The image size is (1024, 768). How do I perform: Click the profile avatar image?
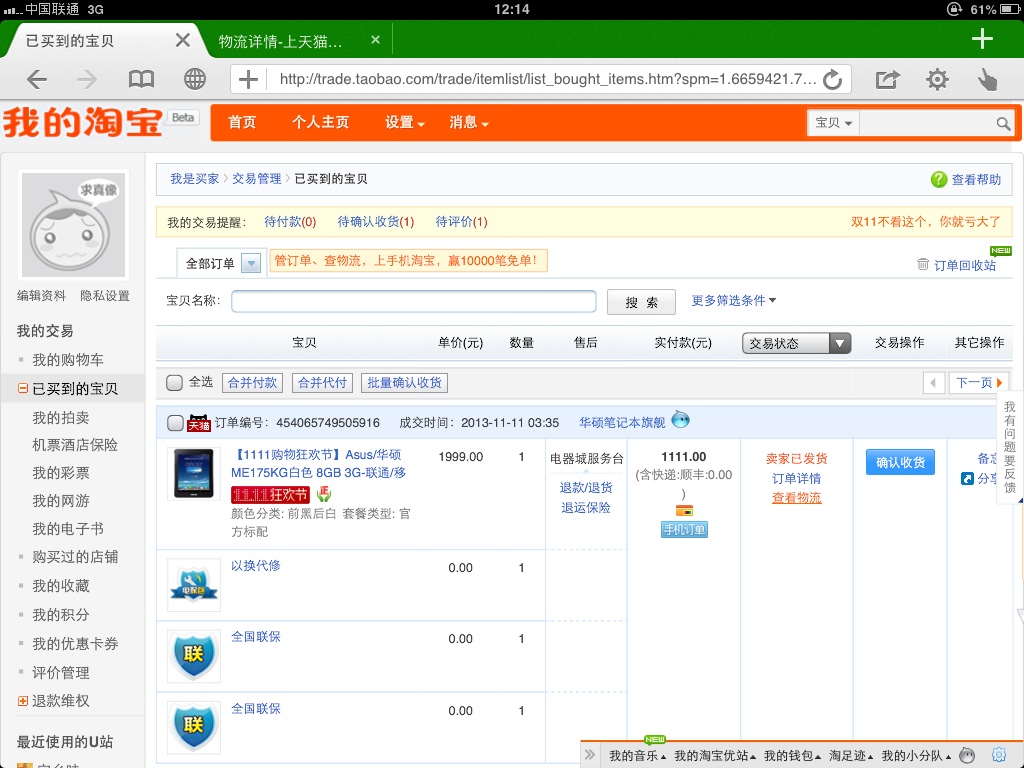(73, 225)
